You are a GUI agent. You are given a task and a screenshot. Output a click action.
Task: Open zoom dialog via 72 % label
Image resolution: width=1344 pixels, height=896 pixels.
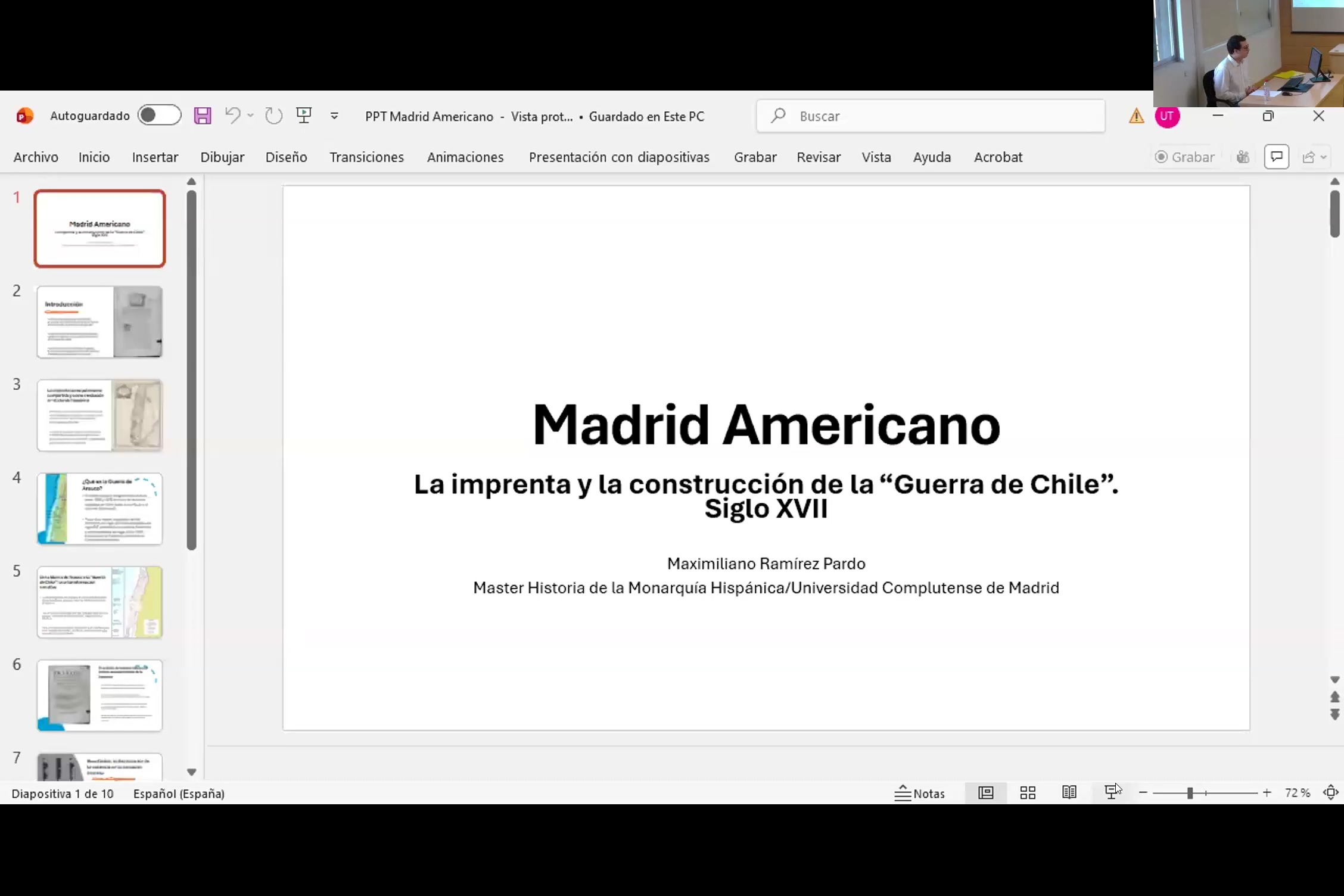[x=1298, y=794]
